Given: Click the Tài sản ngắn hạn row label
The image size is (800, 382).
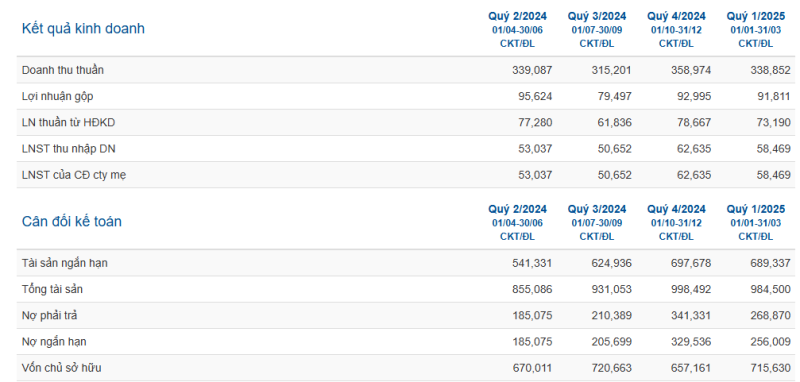Looking at the screenshot, I should click(65, 263).
